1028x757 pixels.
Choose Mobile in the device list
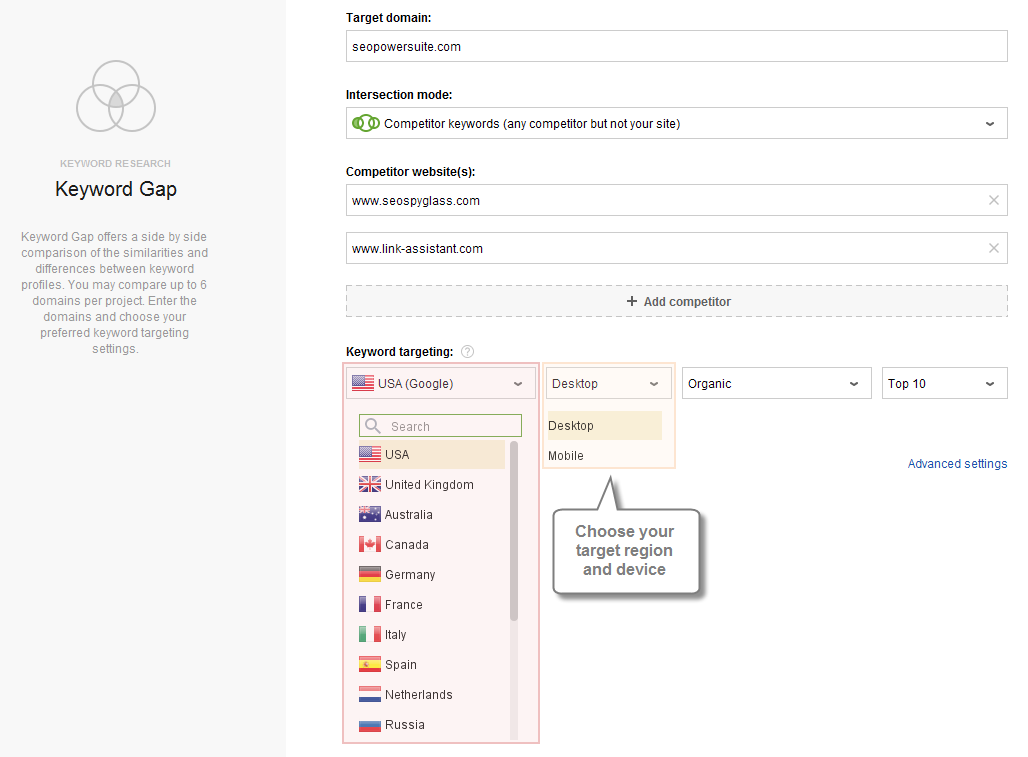pyautogui.click(x=604, y=456)
